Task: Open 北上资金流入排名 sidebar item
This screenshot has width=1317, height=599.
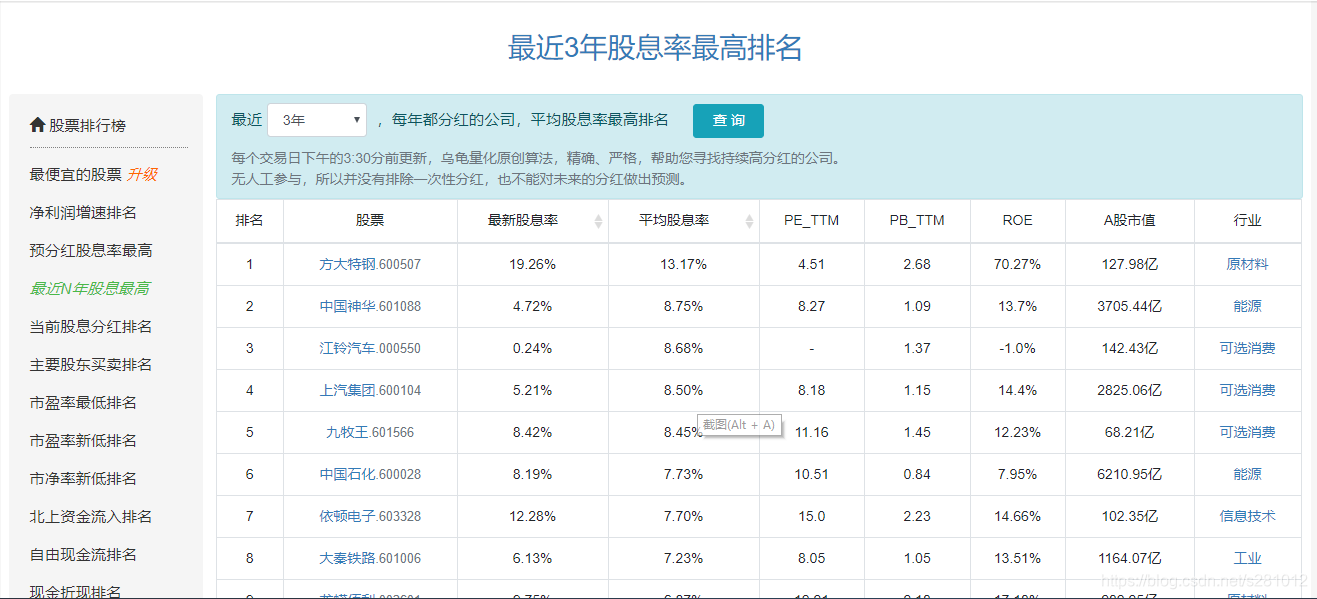Action: click(x=91, y=516)
